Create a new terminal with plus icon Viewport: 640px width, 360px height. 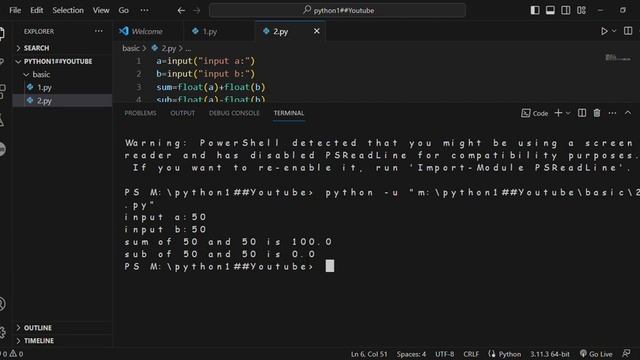[558, 113]
